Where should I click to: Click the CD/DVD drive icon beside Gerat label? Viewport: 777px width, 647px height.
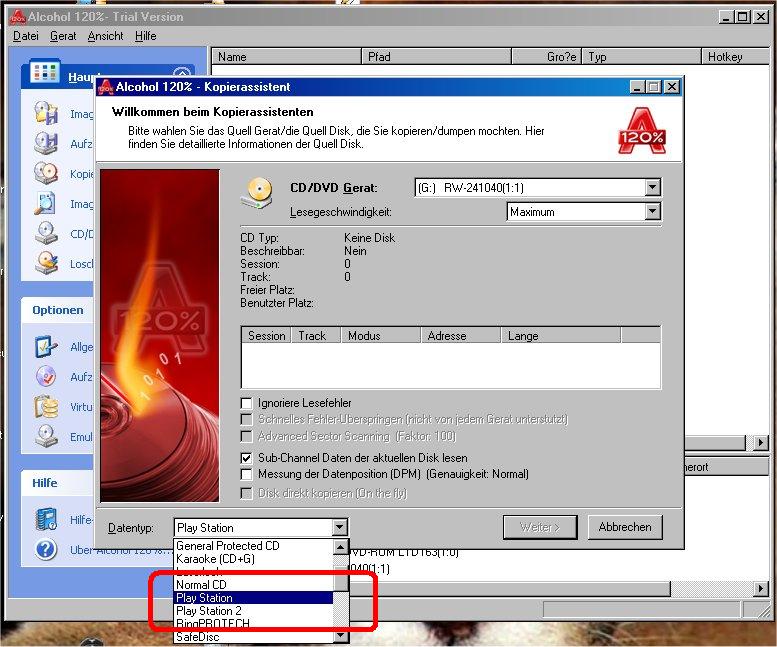pos(257,193)
